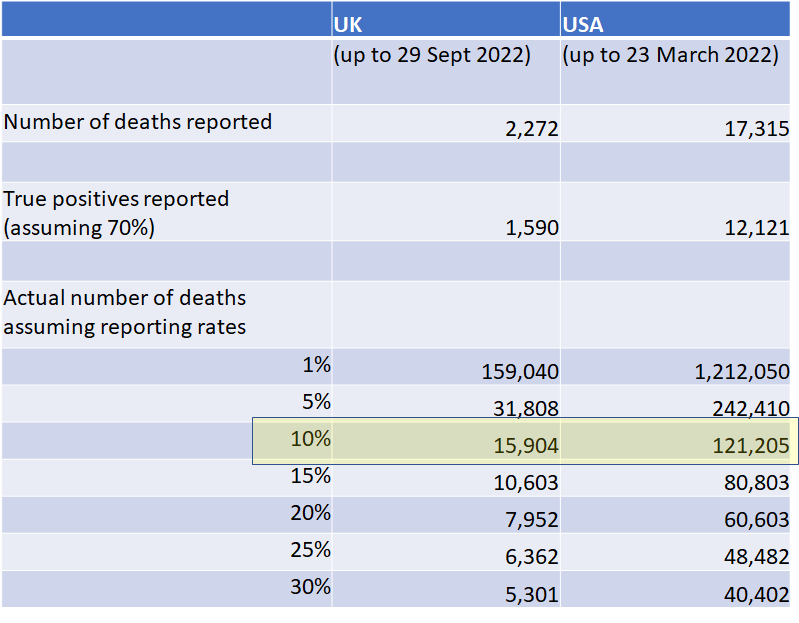
Task: Click the UK value 10,603
Action: pyautogui.click(x=526, y=483)
